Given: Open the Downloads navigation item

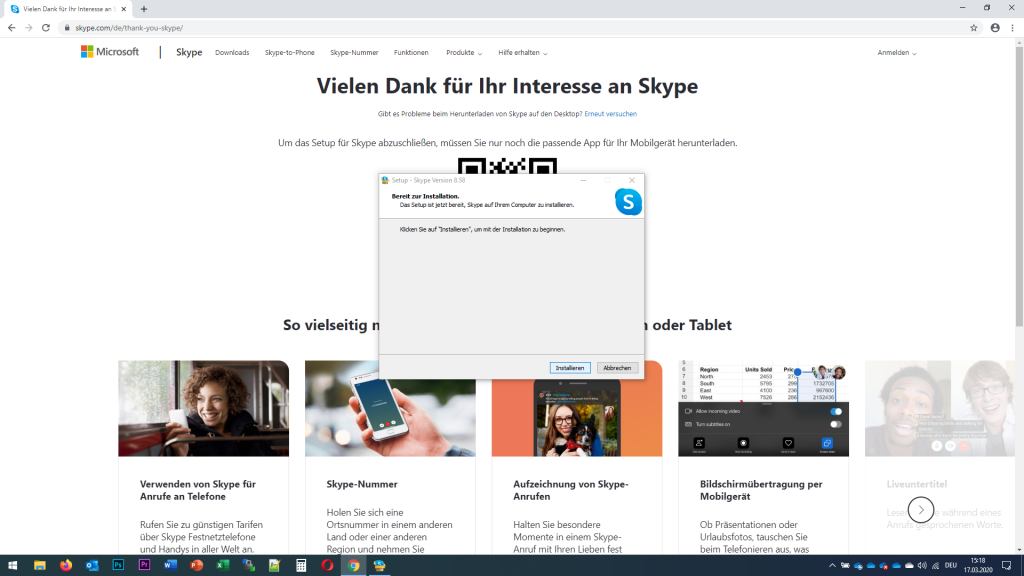Looking at the screenshot, I should click(232, 53).
